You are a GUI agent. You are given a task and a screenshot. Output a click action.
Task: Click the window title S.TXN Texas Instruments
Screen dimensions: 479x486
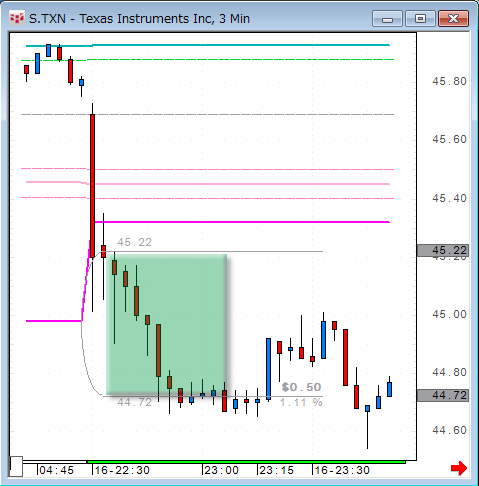[139, 19]
